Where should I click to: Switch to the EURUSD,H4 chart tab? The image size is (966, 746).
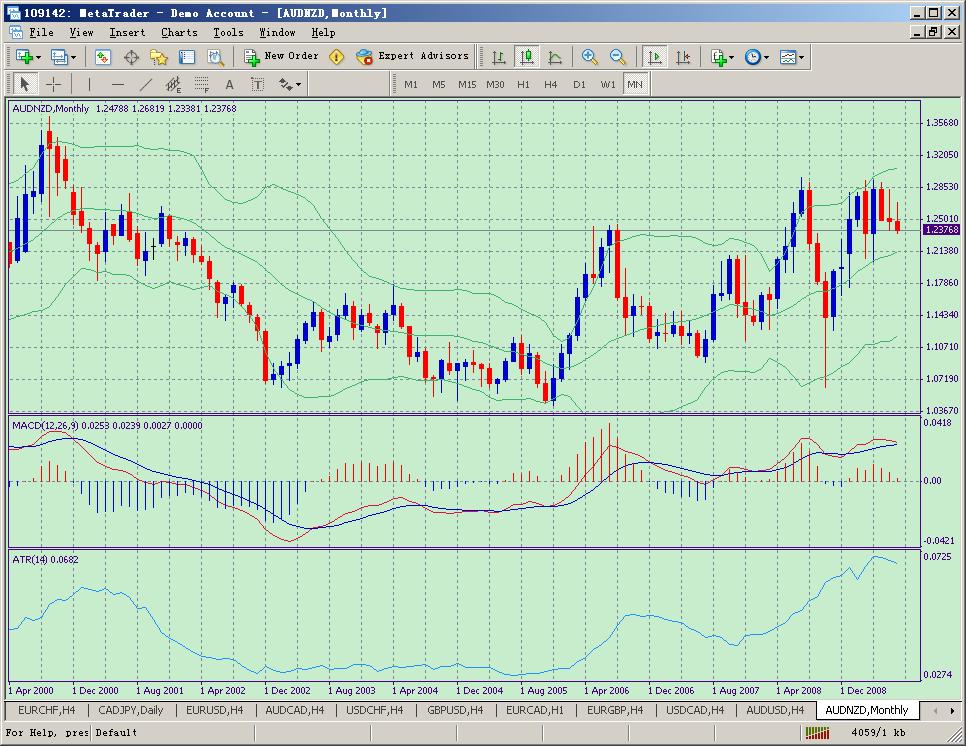tap(215, 710)
